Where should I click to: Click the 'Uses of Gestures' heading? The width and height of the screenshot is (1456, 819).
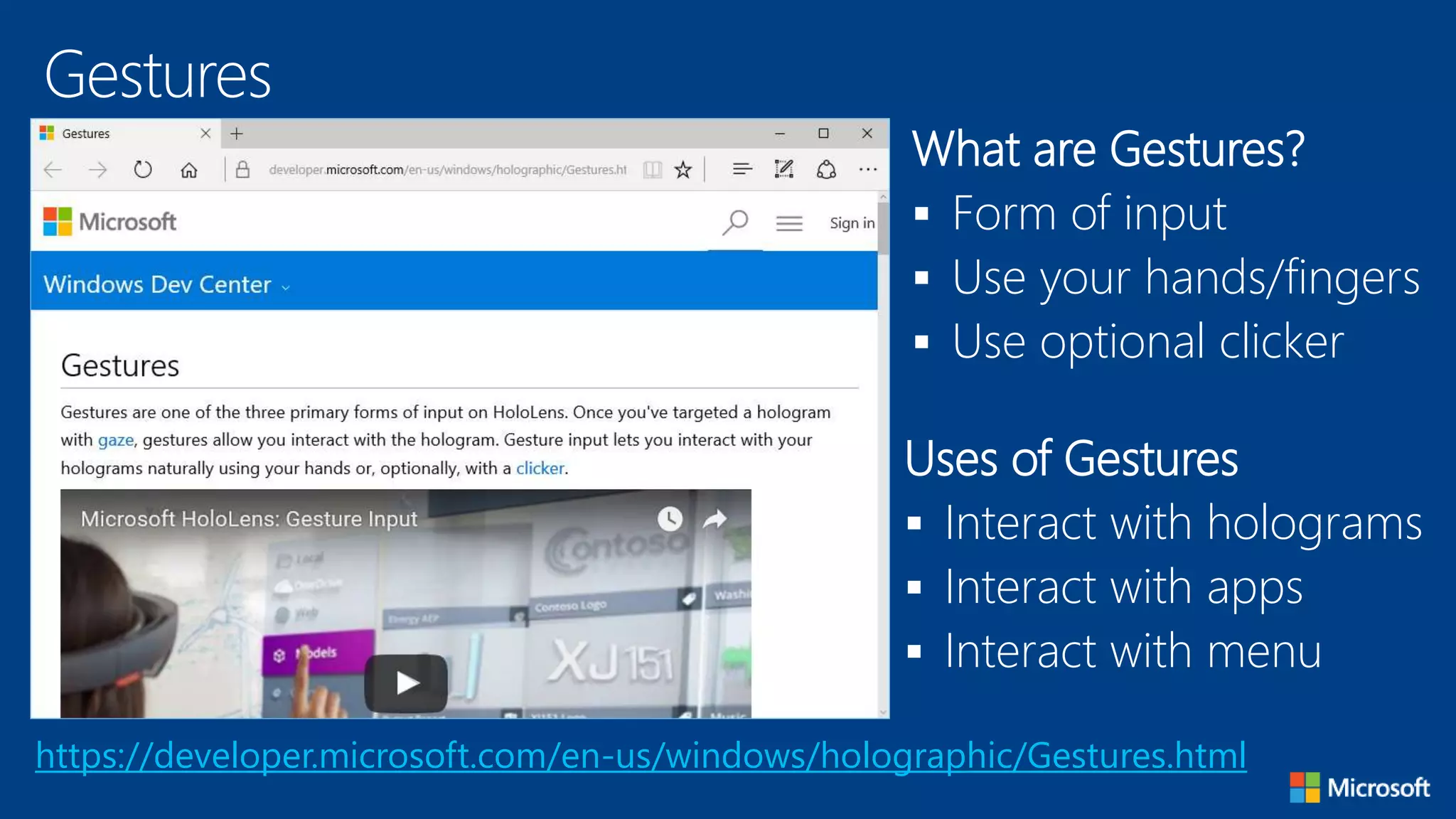pos(1071,459)
